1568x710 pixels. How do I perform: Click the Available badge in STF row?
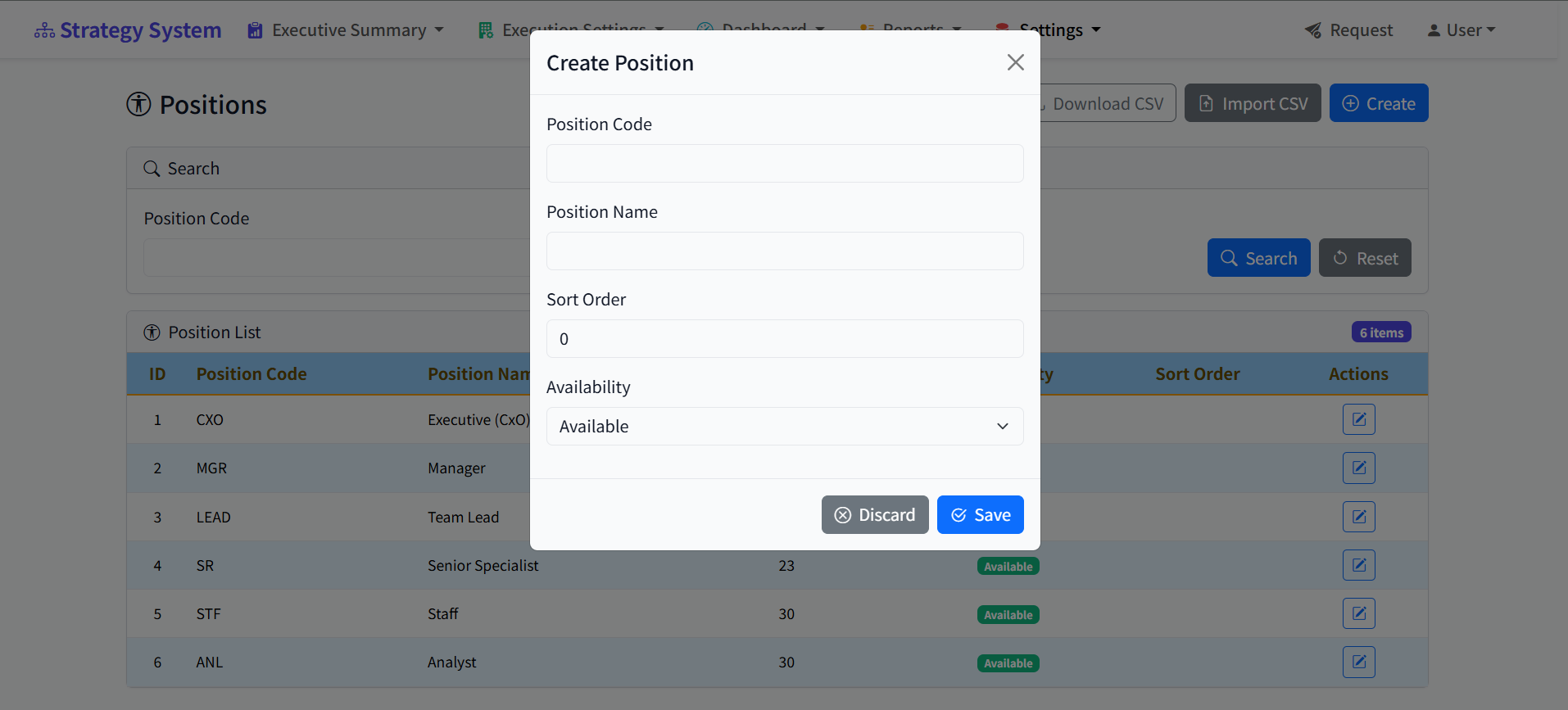pos(1008,614)
